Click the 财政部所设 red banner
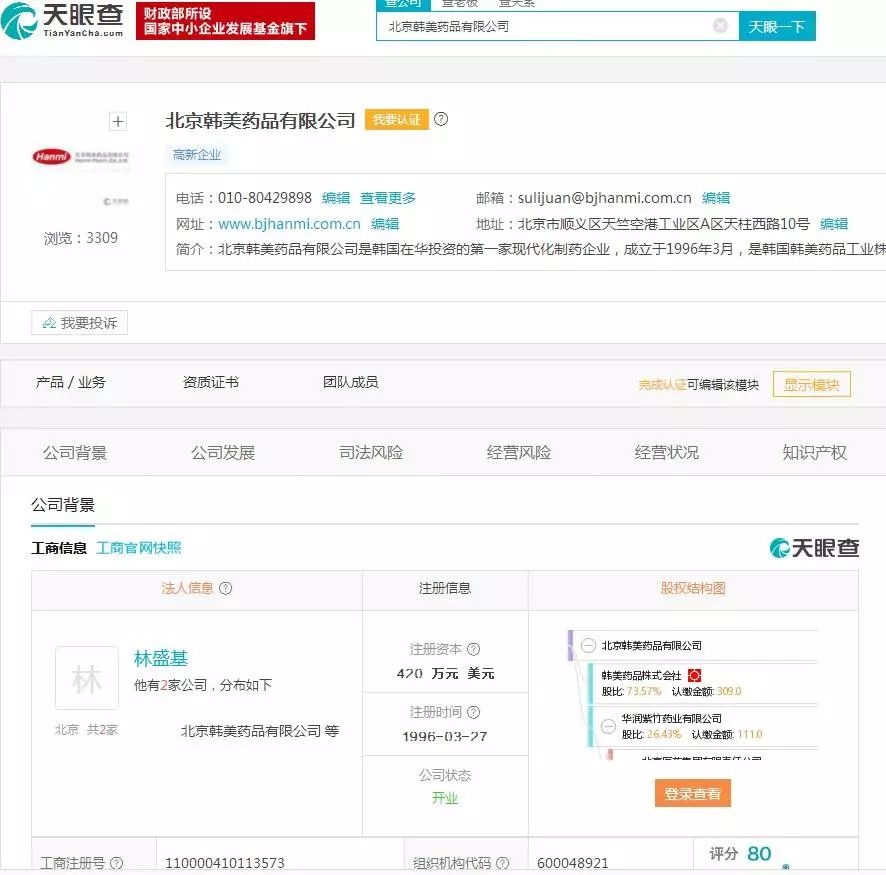The height and width of the screenshot is (875, 886). tap(225, 21)
